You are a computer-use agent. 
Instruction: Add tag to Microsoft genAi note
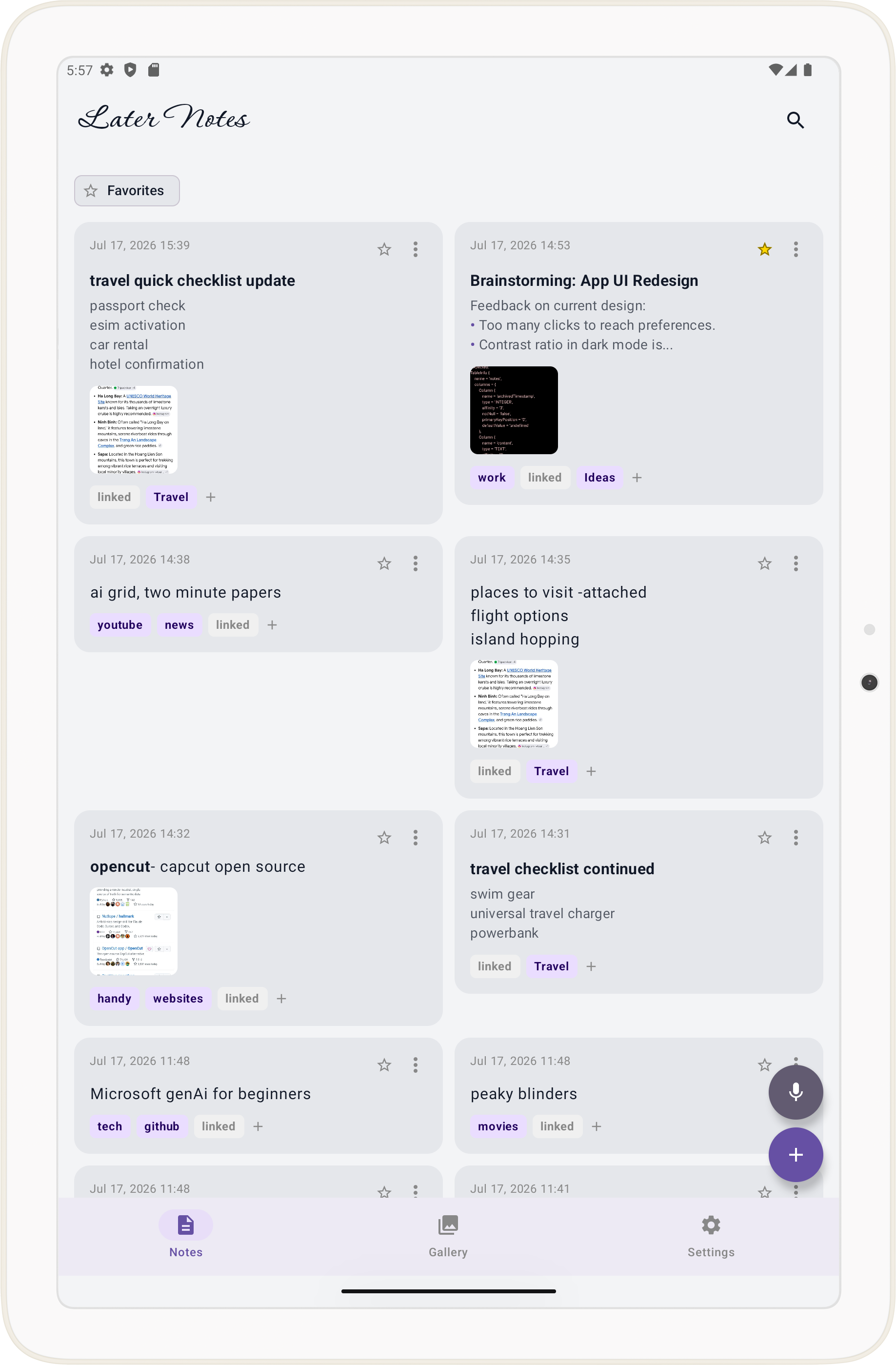258,1126
